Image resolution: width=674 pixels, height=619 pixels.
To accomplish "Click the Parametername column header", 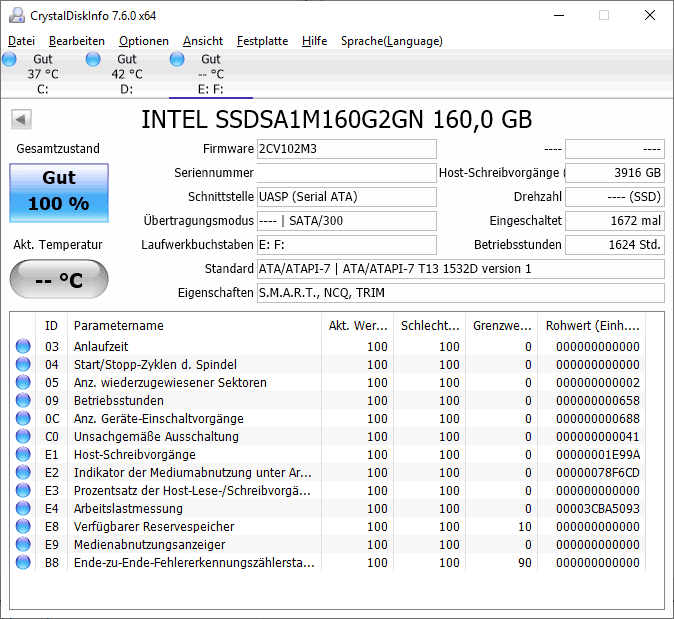I will pyautogui.click(x=194, y=326).
